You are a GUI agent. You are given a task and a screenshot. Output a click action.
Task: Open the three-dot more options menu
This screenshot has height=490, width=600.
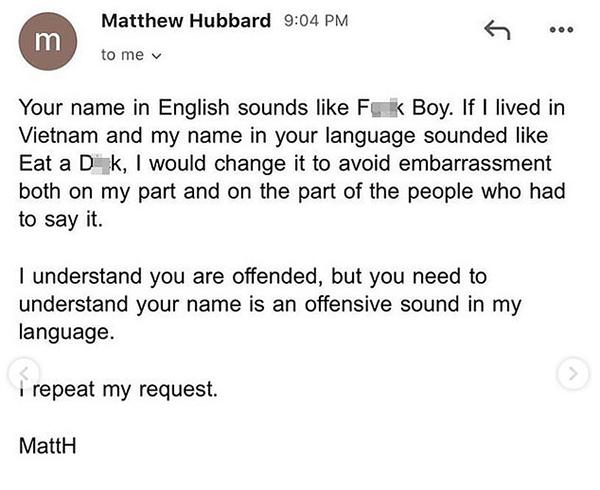coord(565,29)
